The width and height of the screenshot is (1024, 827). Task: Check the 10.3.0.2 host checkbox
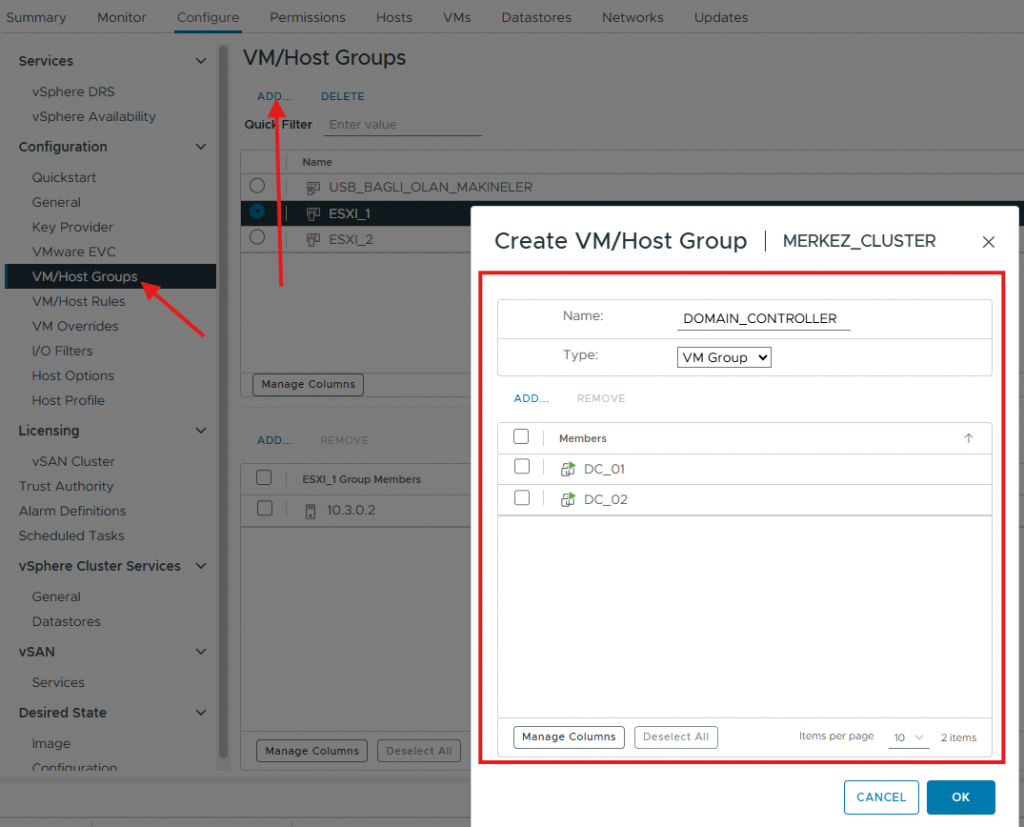click(264, 508)
